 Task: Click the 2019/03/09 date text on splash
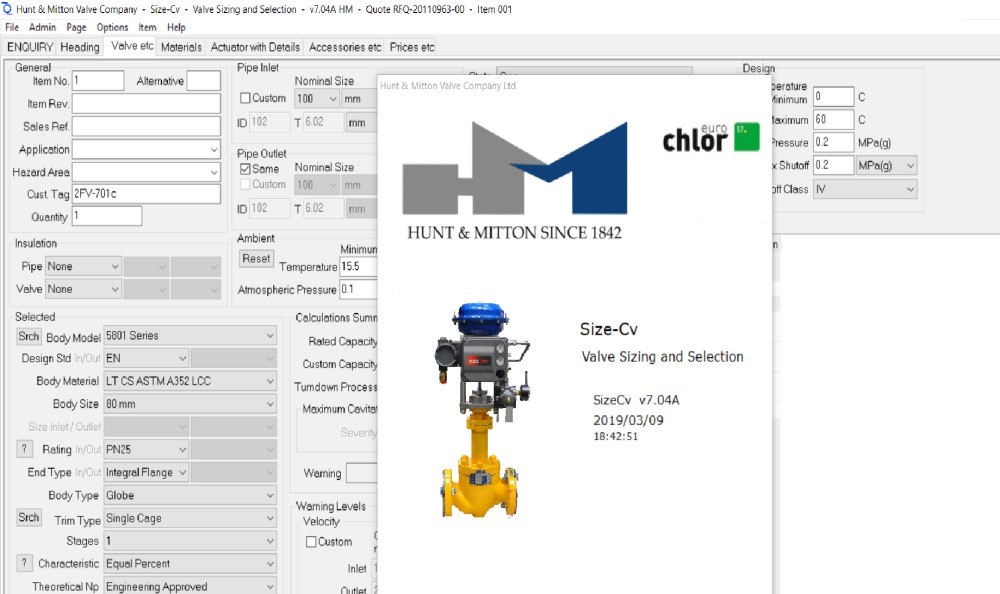628,420
